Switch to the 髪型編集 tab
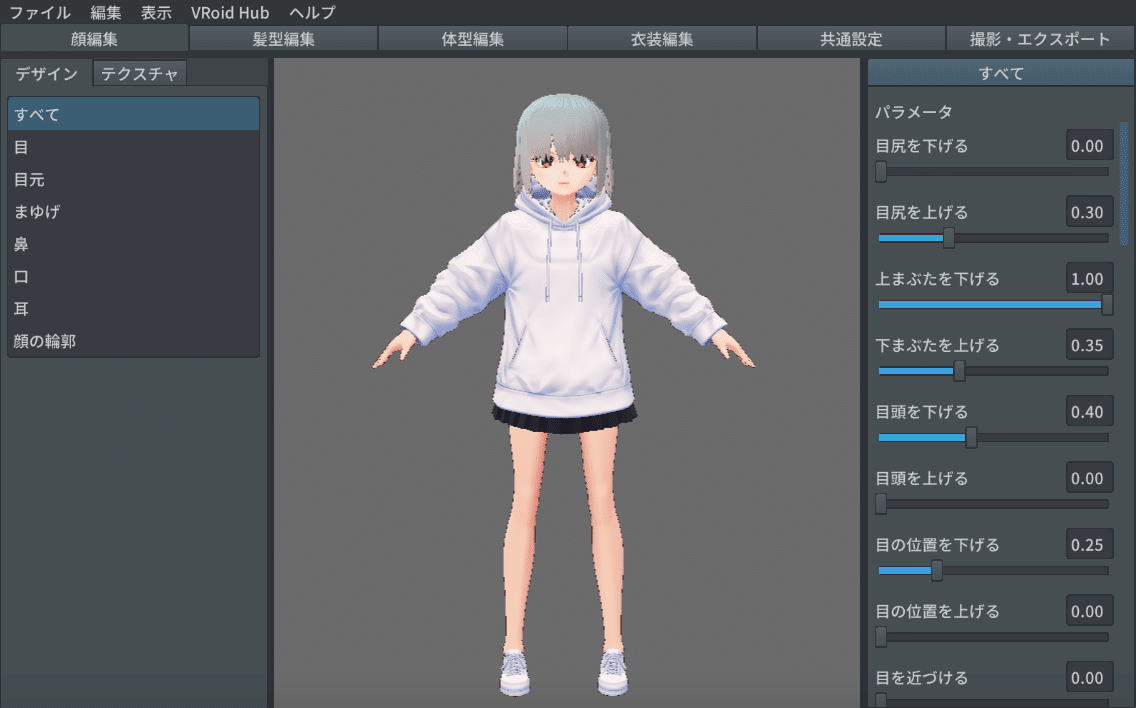Viewport: 1136px width, 708px height. (x=282, y=39)
